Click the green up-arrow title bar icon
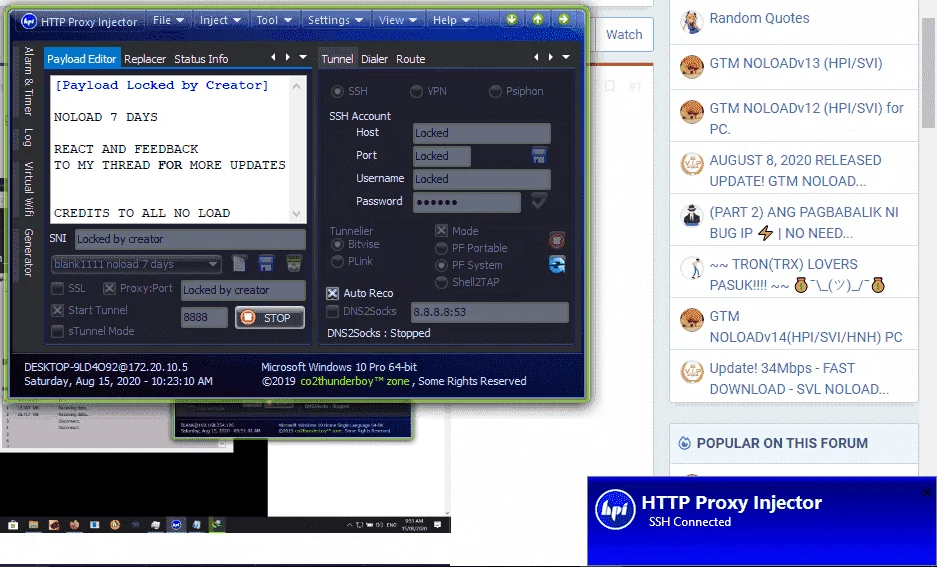 538,20
